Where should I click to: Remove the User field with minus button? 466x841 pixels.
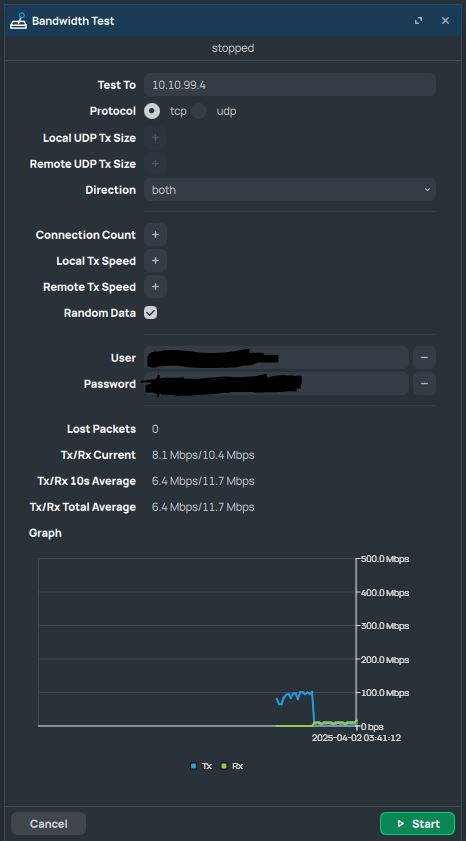(x=424, y=358)
